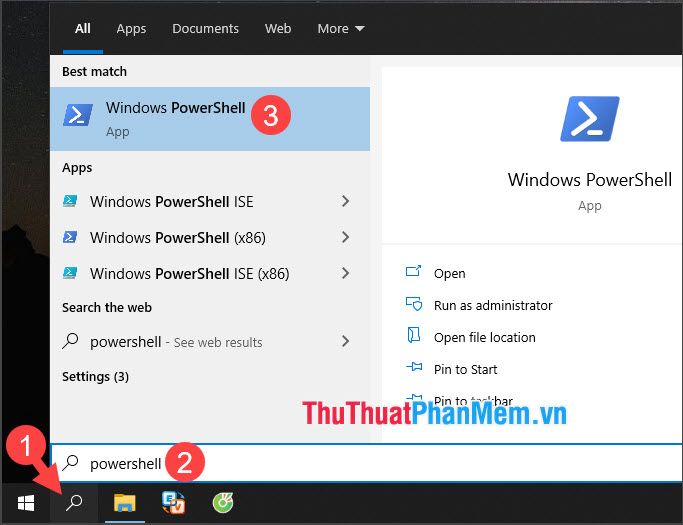The image size is (683, 525).
Task: Click the large PowerShell logo in the preview pane
Action: click(590, 119)
